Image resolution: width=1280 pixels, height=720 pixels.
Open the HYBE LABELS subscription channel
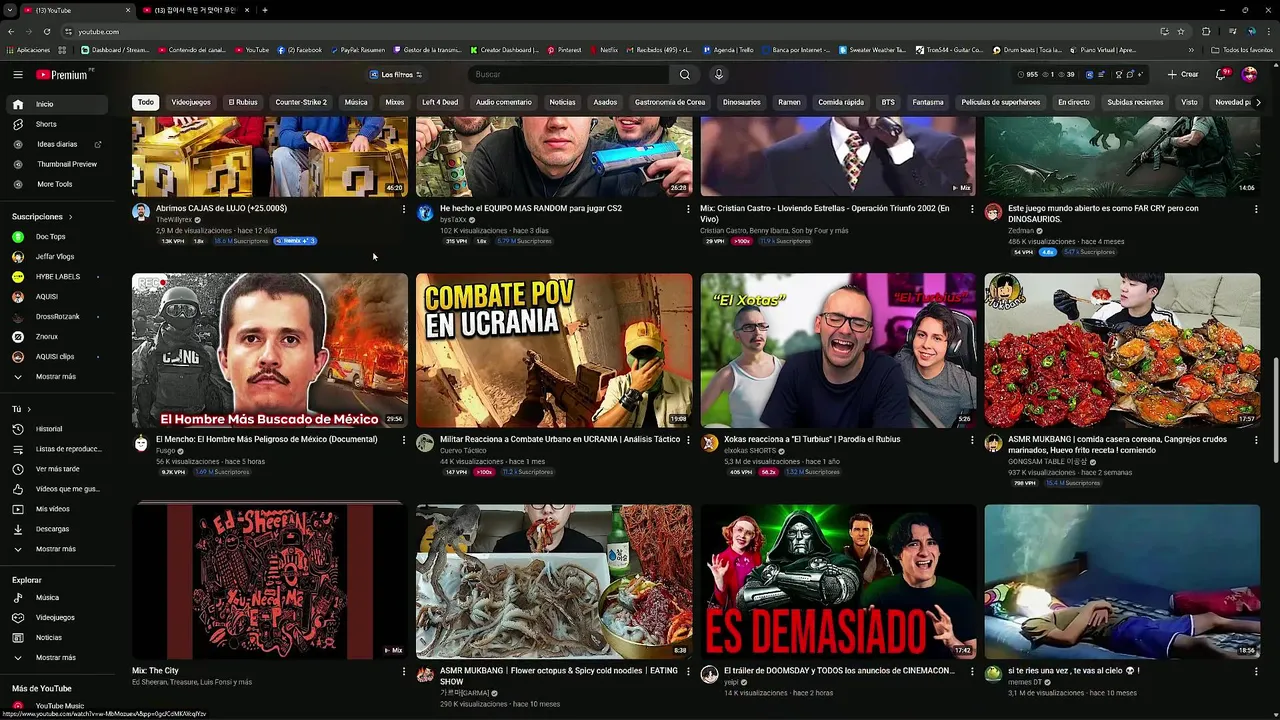tap(57, 277)
